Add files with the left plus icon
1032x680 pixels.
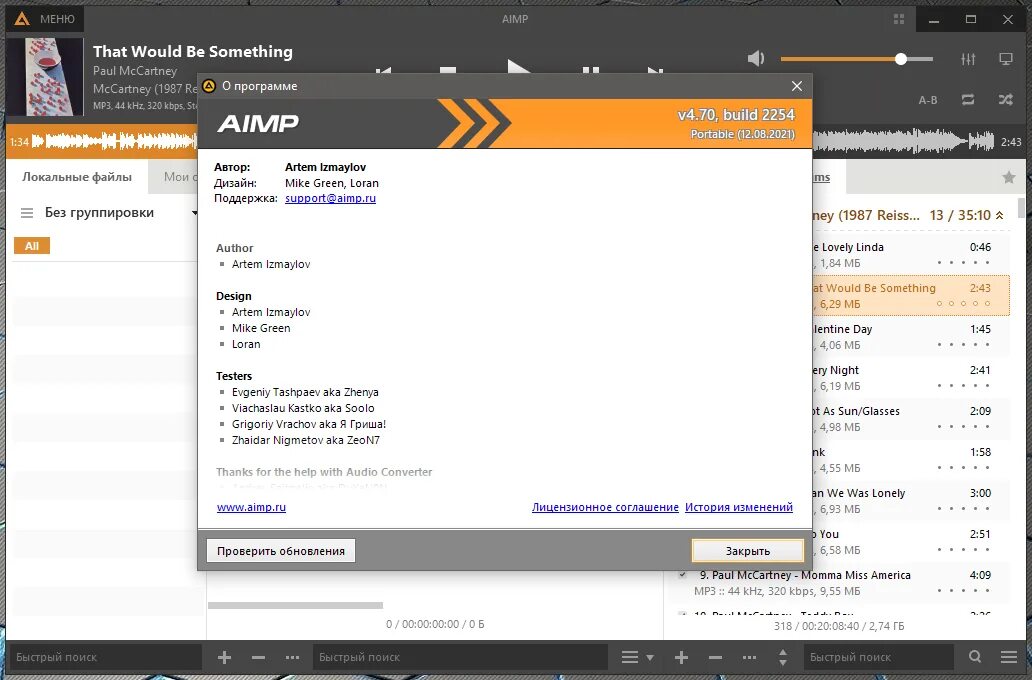(x=224, y=657)
